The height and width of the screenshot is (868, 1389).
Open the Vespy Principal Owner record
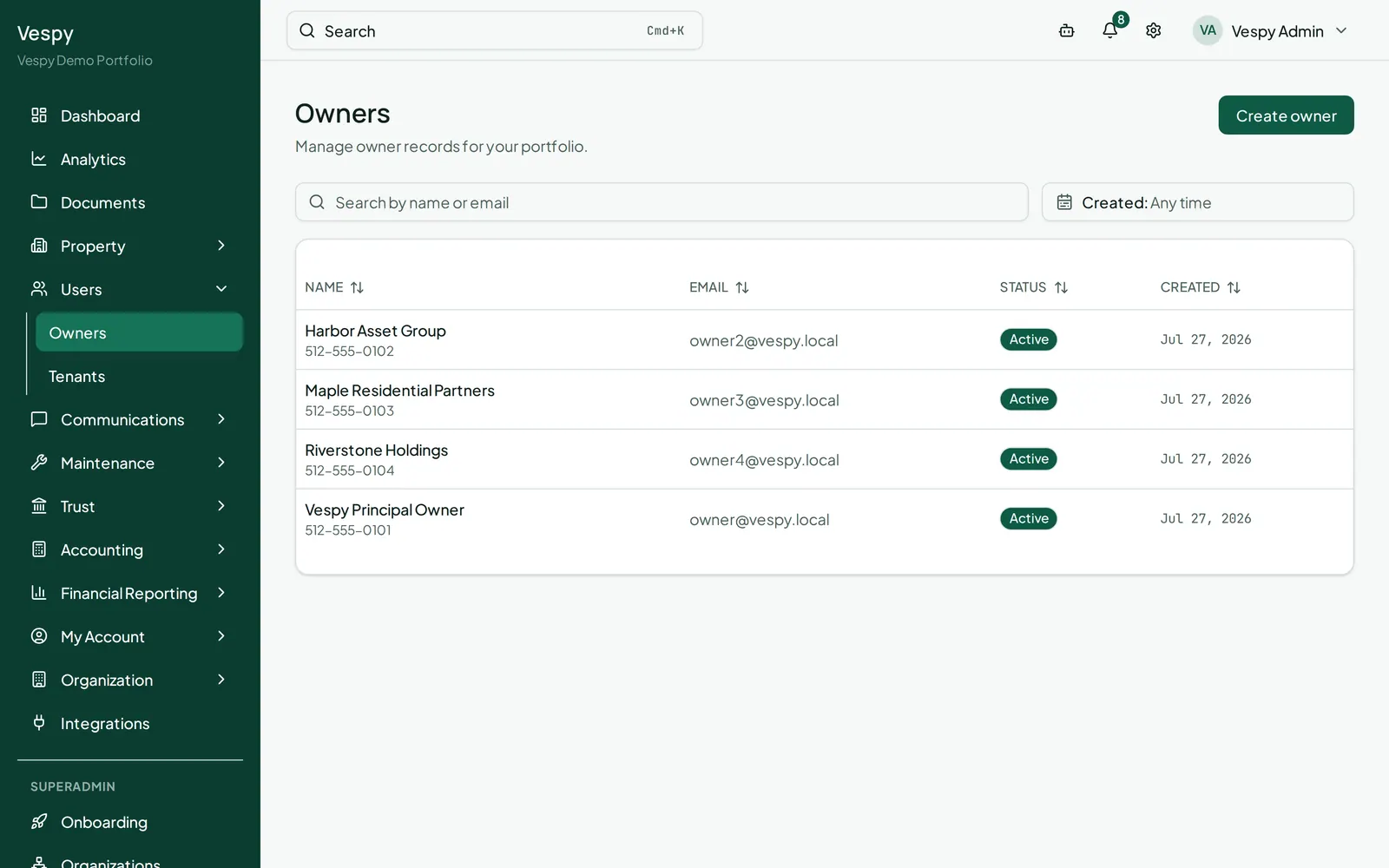click(384, 510)
